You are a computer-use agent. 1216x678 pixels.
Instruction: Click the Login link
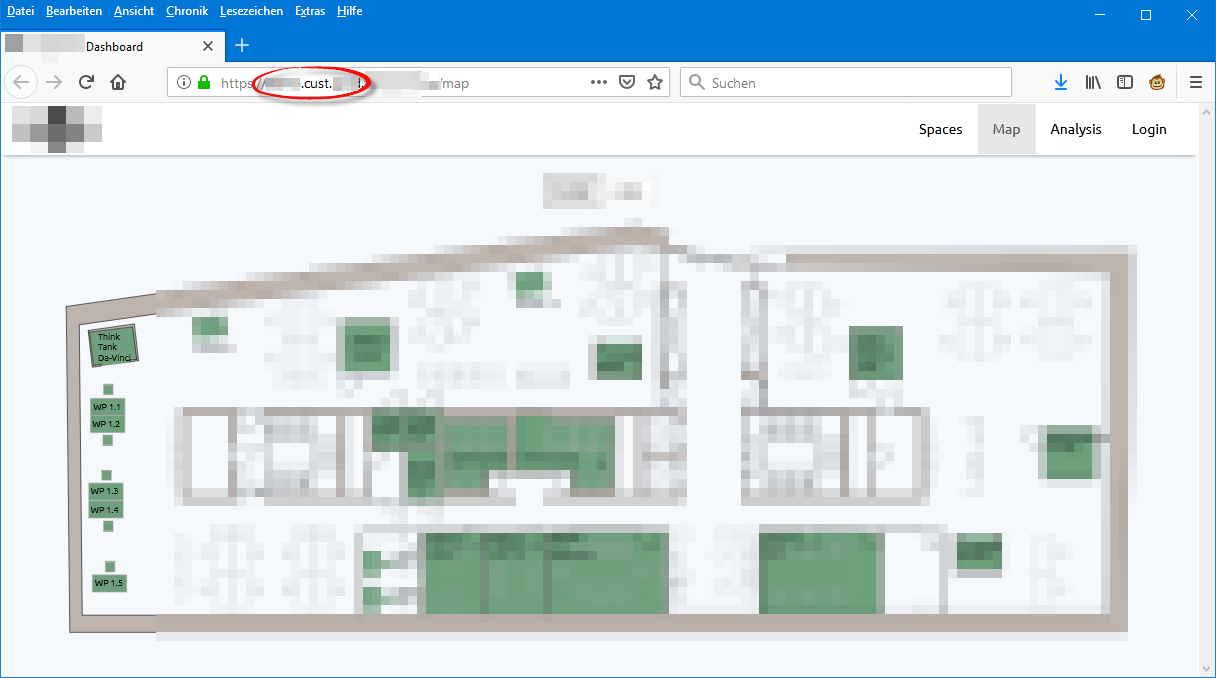[1149, 129]
